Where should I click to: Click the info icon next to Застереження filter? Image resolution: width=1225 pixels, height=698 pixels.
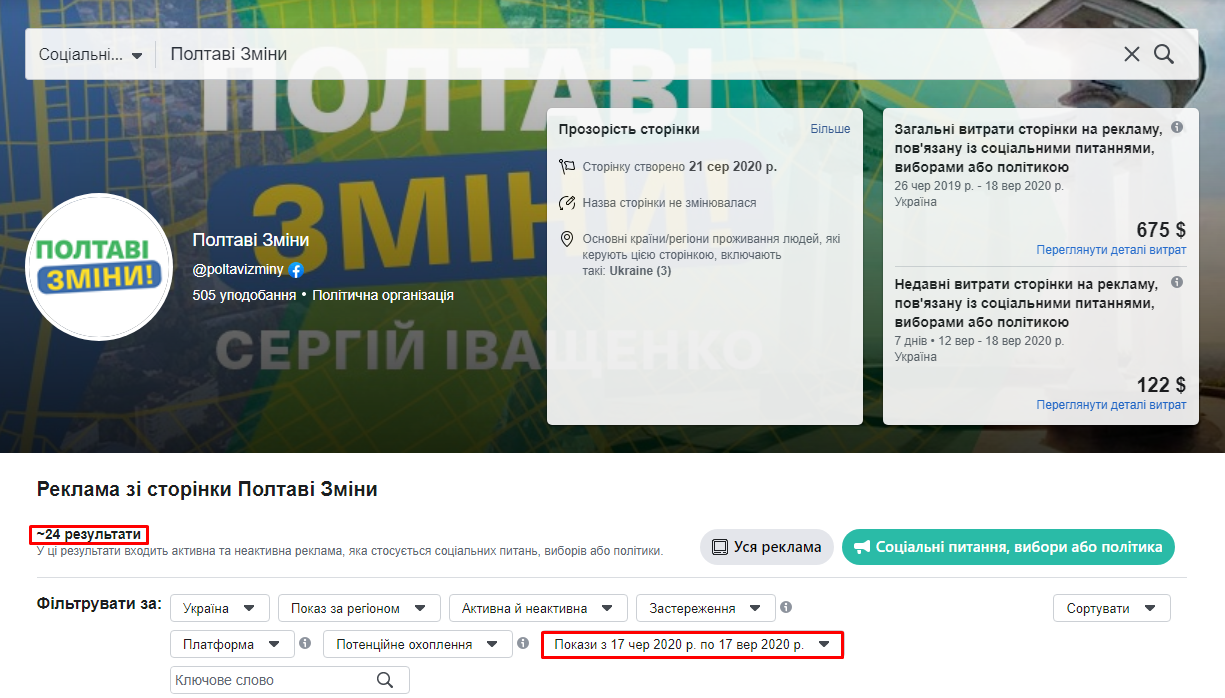tap(786, 607)
